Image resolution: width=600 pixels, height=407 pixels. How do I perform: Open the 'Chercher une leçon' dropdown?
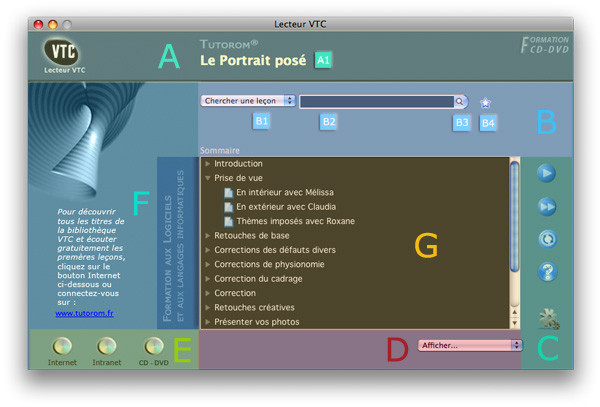tap(248, 101)
